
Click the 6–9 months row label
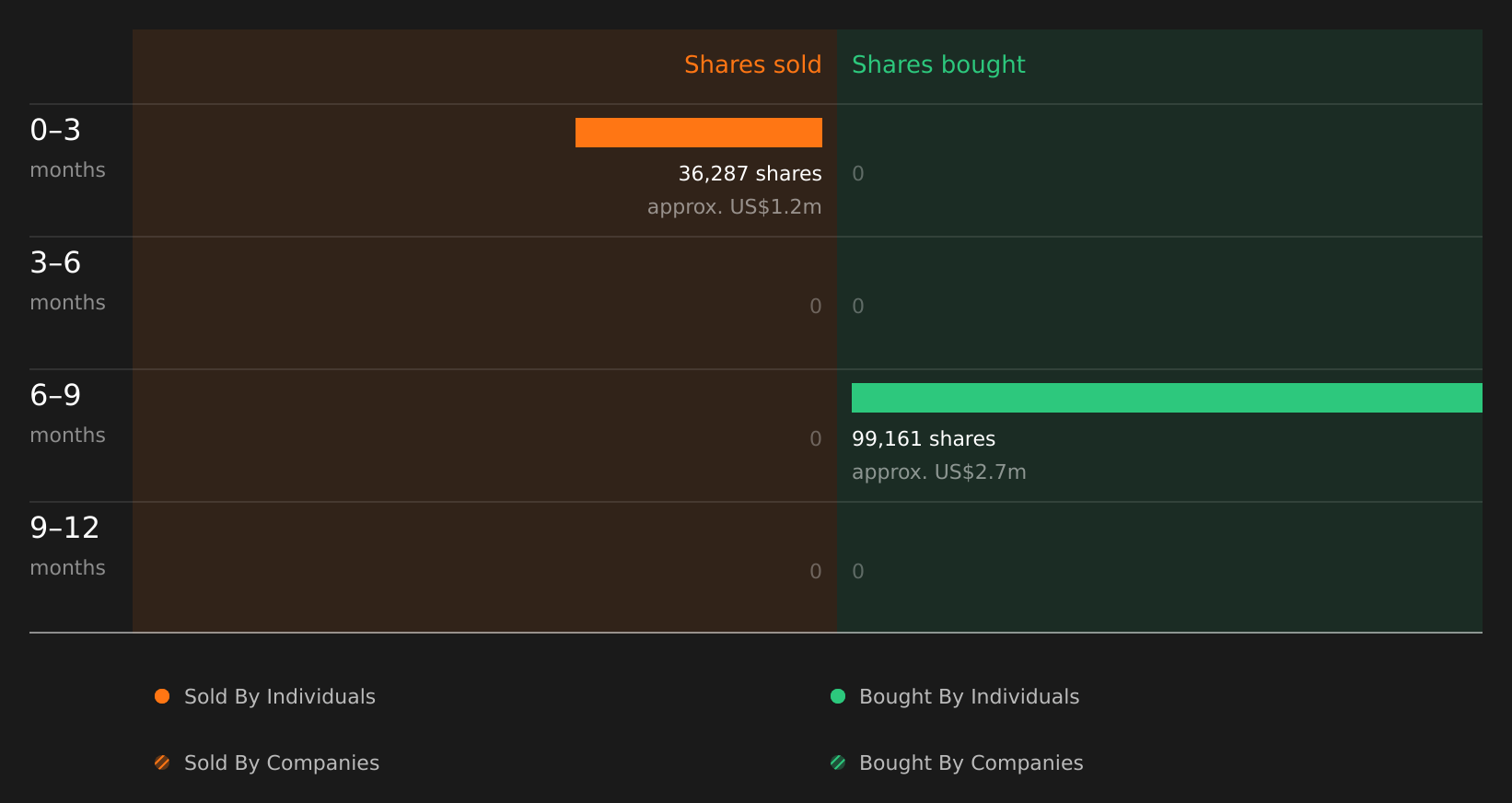click(67, 413)
